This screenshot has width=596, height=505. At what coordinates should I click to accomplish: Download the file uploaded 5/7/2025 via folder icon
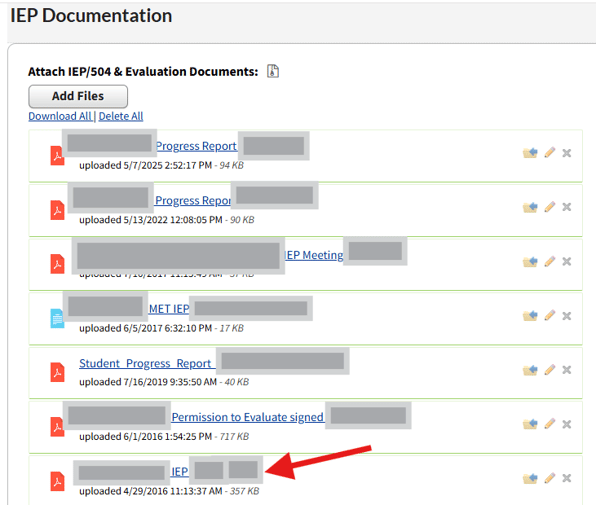(530, 153)
